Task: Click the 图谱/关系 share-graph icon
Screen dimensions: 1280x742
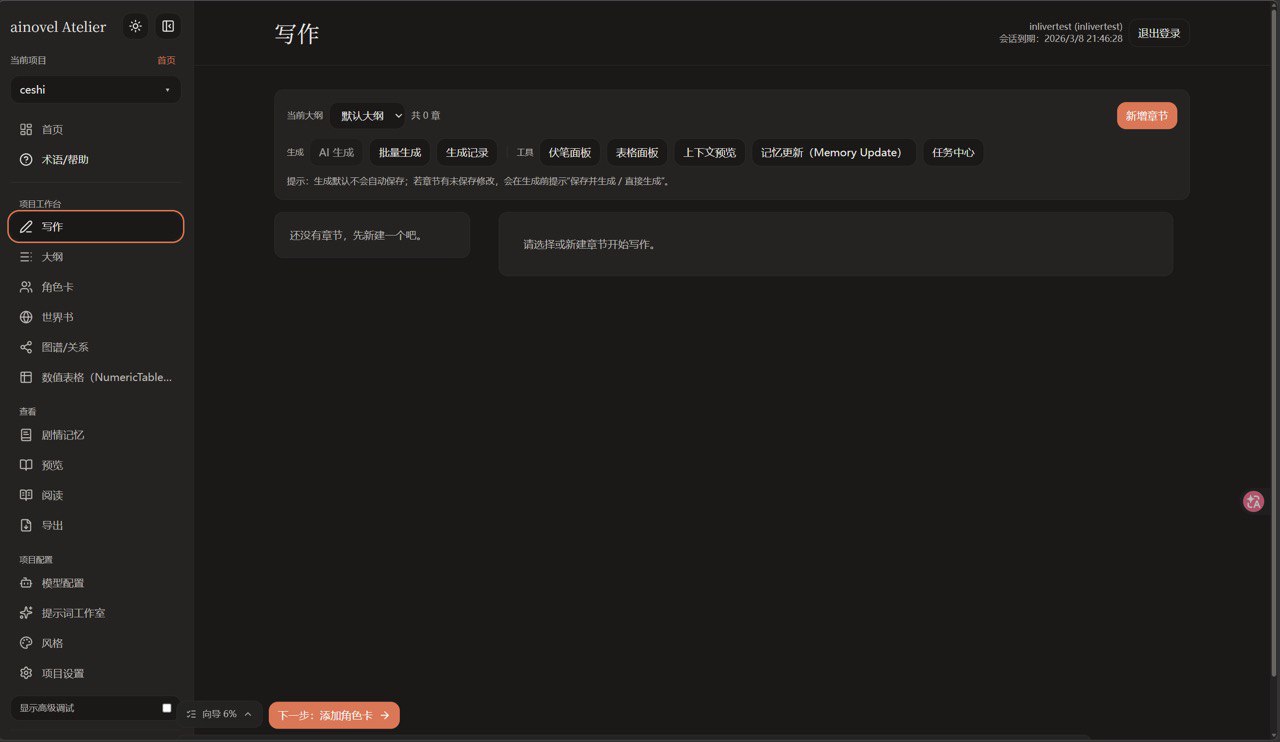Action: coord(27,347)
